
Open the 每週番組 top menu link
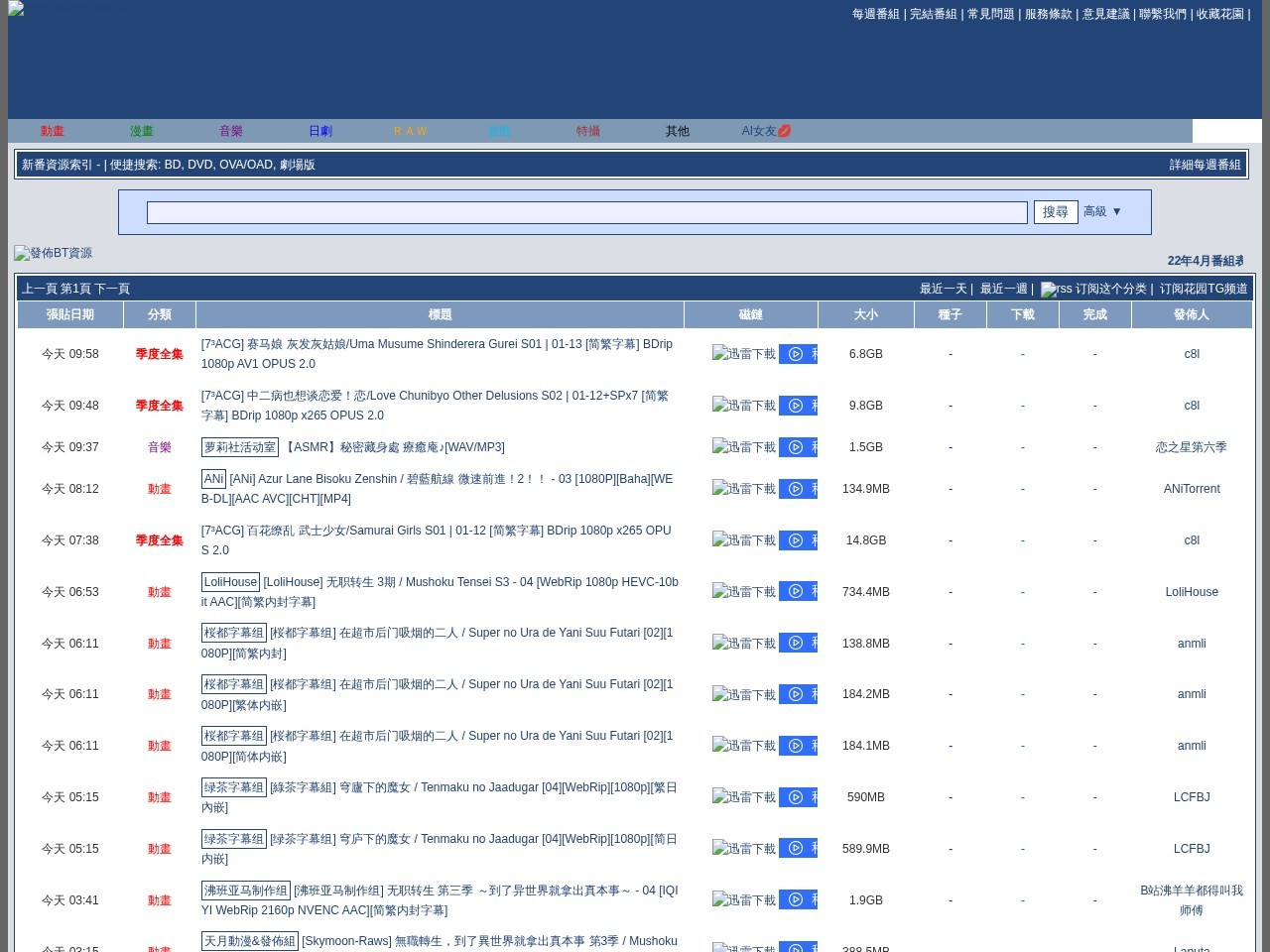(x=876, y=14)
